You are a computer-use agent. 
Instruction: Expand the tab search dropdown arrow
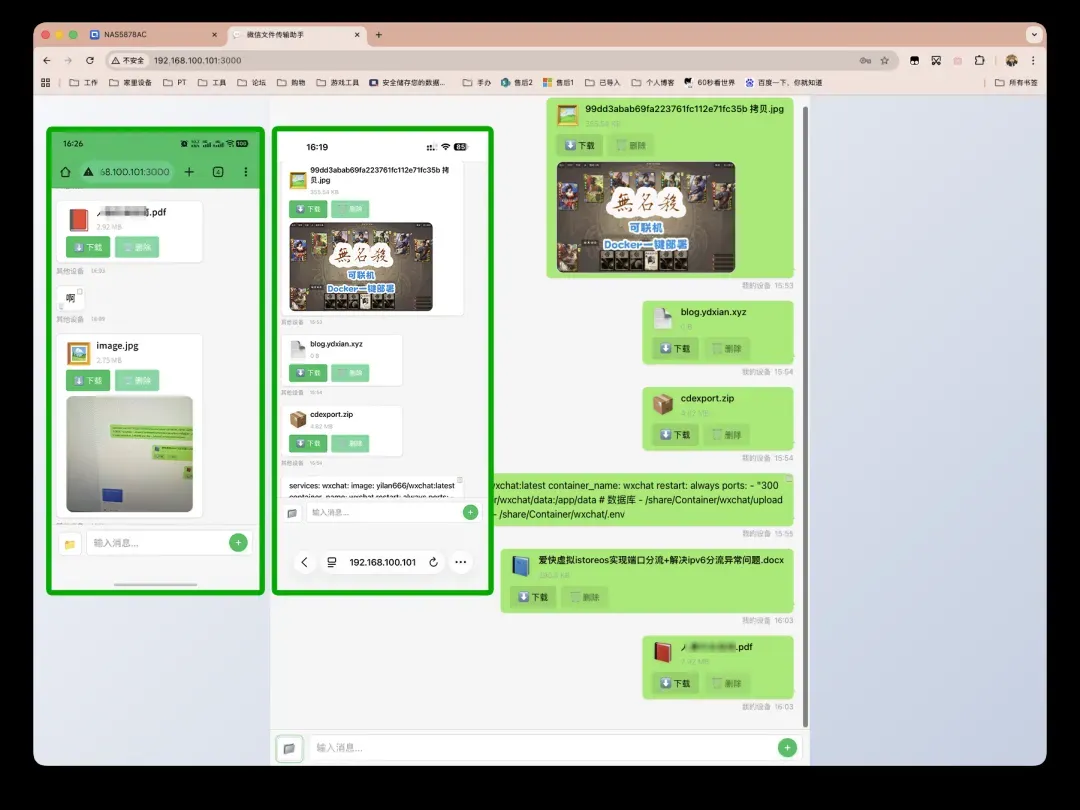[1034, 34]
